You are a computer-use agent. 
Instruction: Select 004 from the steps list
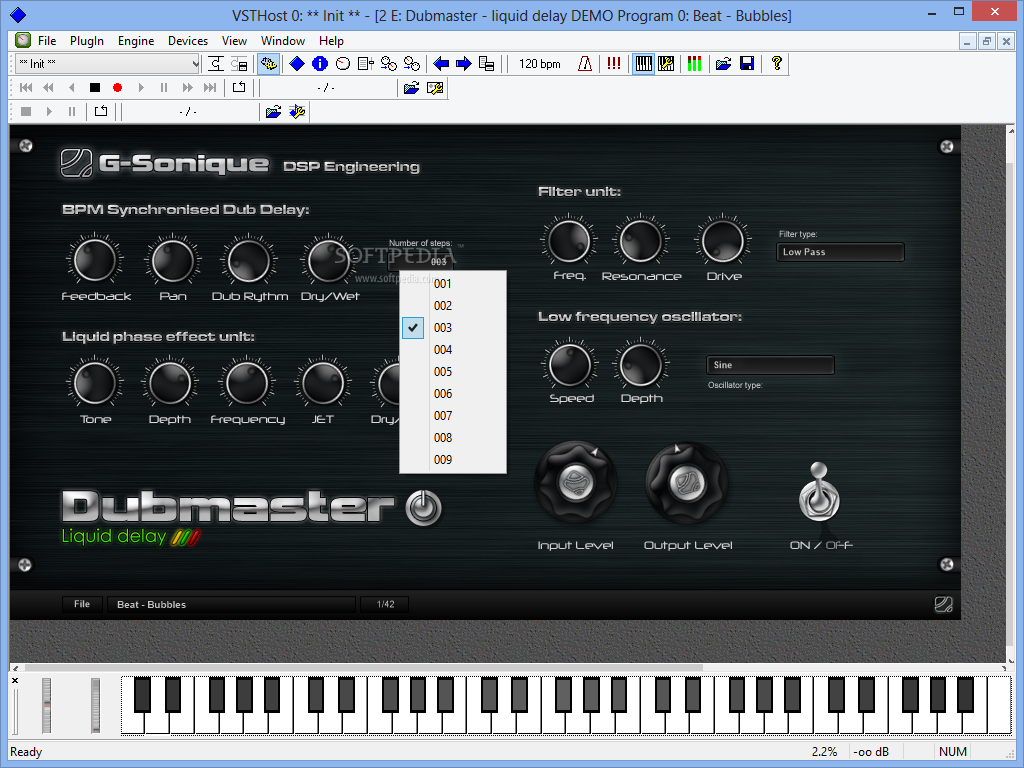tap(453, 349)
